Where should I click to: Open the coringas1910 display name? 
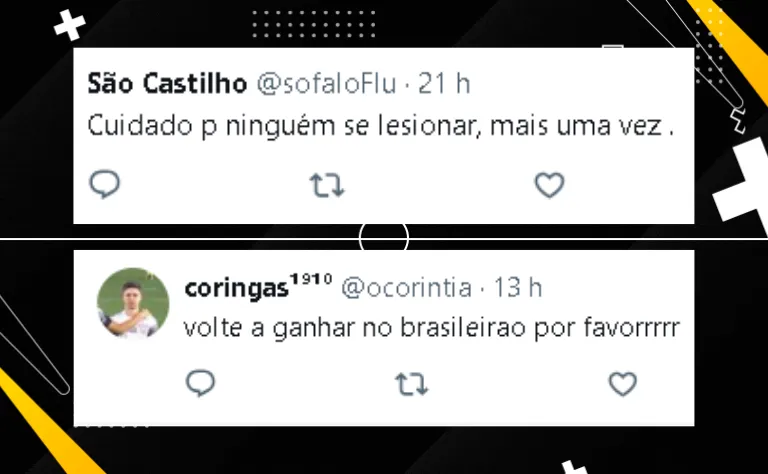[x=259, y=286]
